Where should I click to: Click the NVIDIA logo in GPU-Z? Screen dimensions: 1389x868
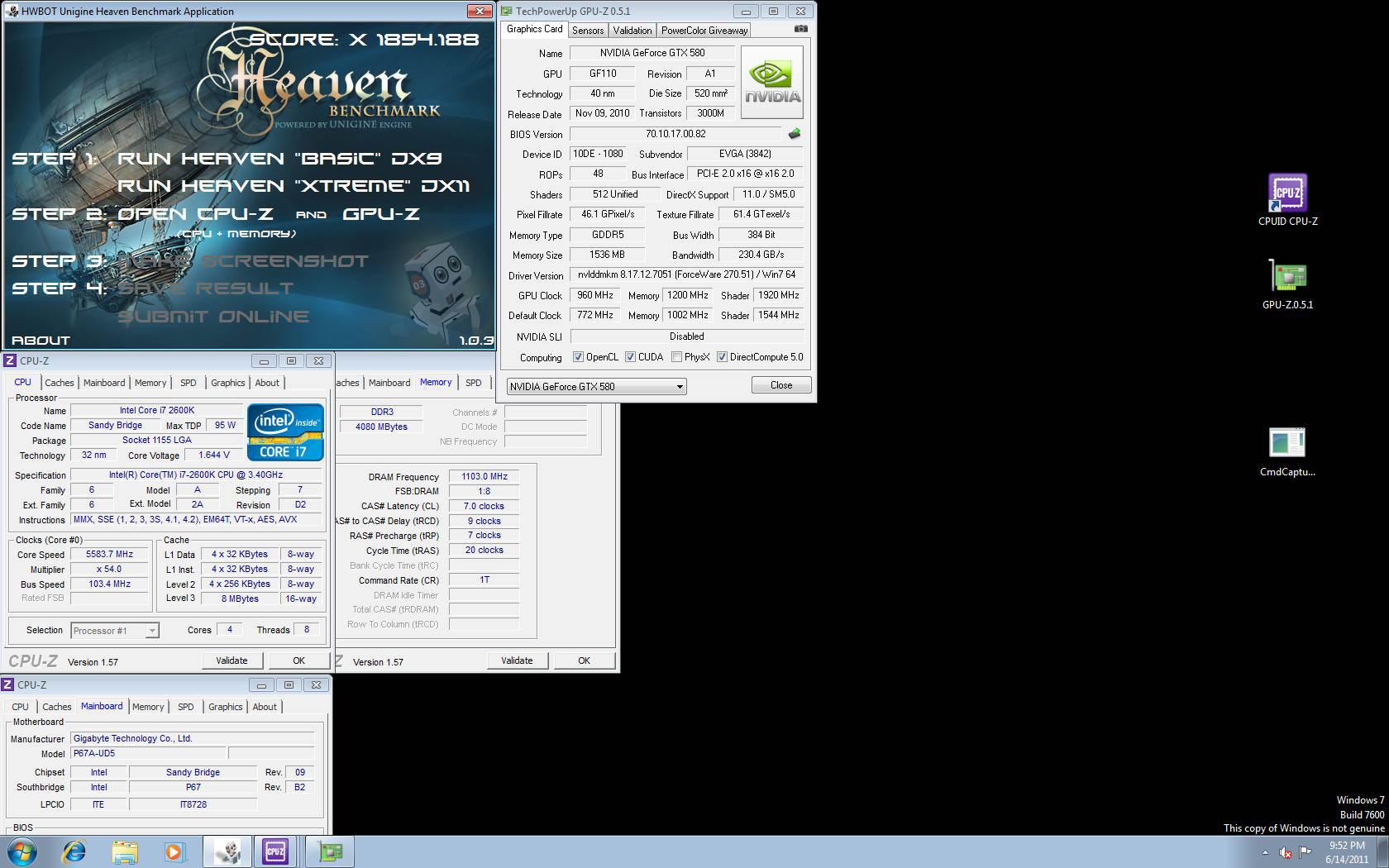click(x=772, y=82)
